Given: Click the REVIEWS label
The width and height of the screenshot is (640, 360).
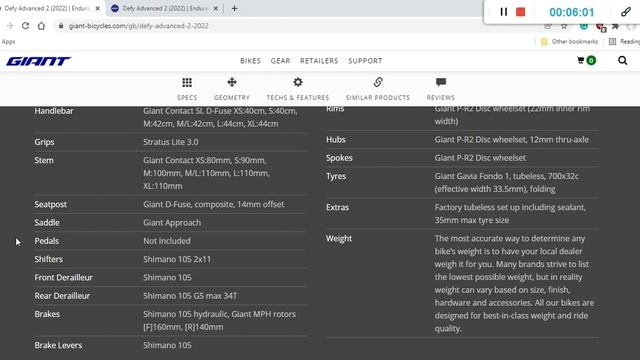Looking at the screenshot, I should (441, 98).
